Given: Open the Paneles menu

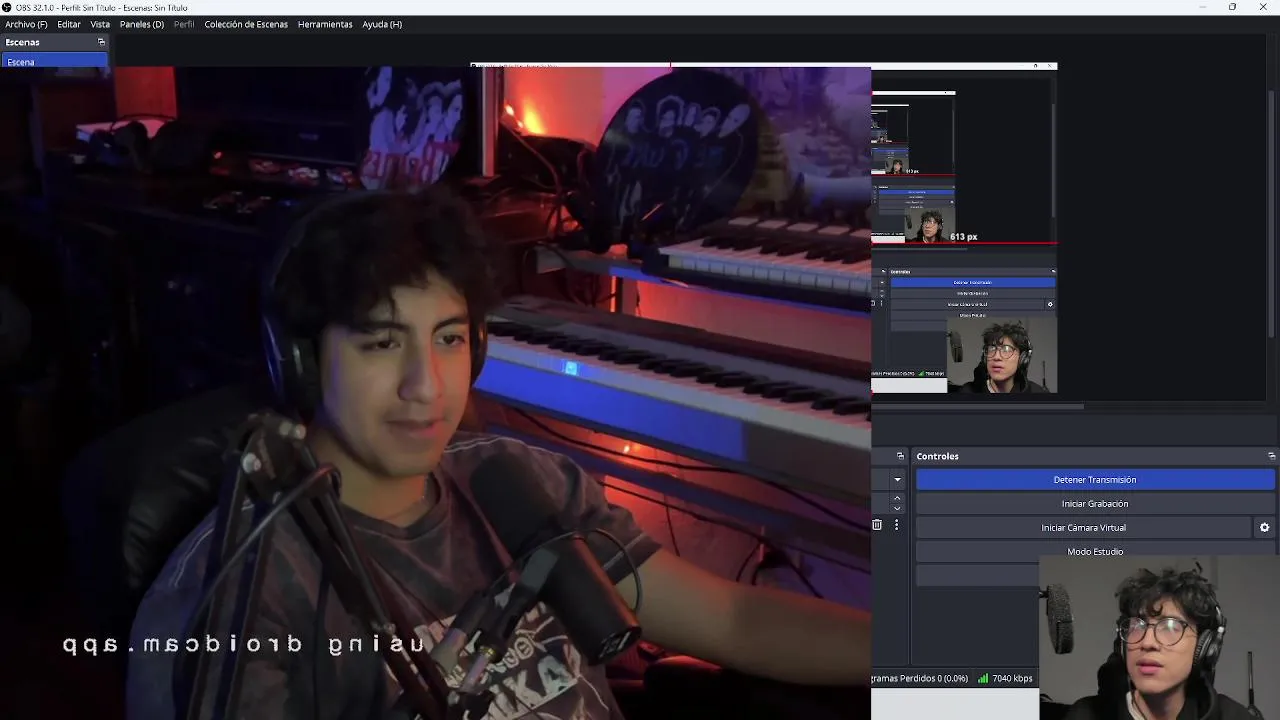Looking at the screenshot, I should coord(142,24).
